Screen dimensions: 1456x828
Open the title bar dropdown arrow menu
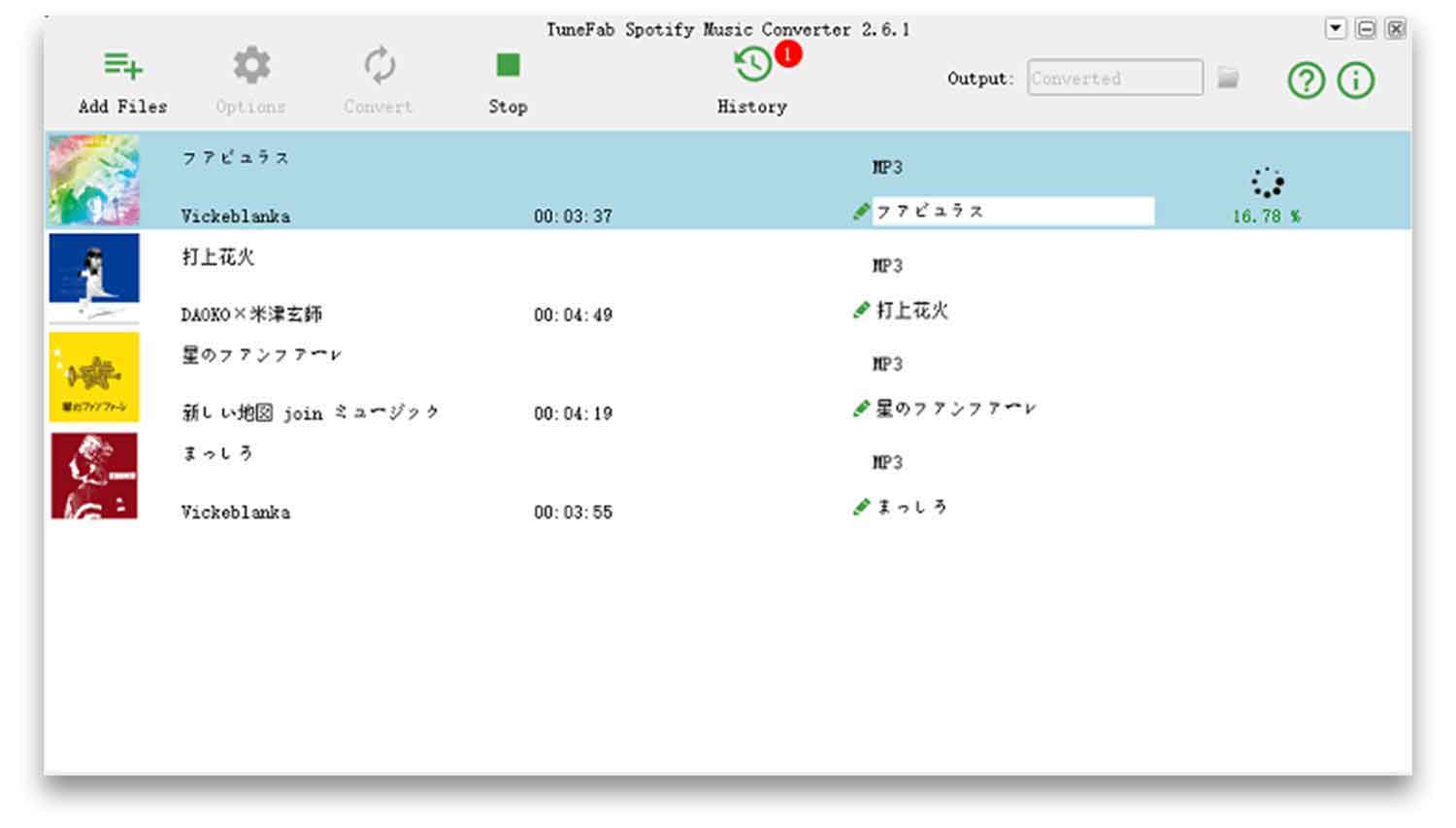1336,29
